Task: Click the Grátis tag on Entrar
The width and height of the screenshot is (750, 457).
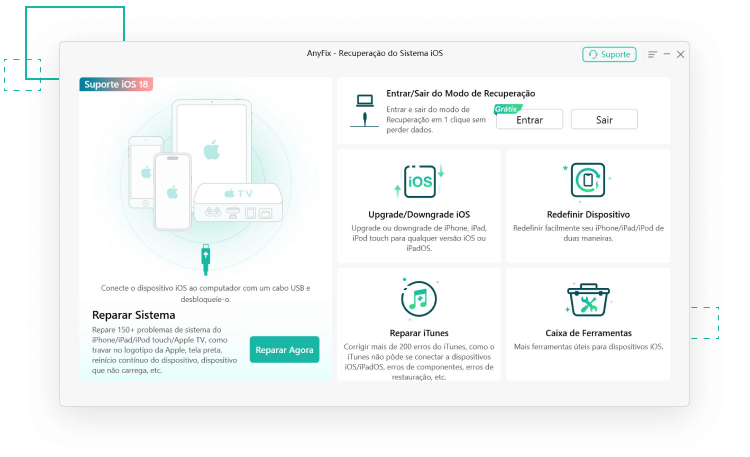Action: 507,109
